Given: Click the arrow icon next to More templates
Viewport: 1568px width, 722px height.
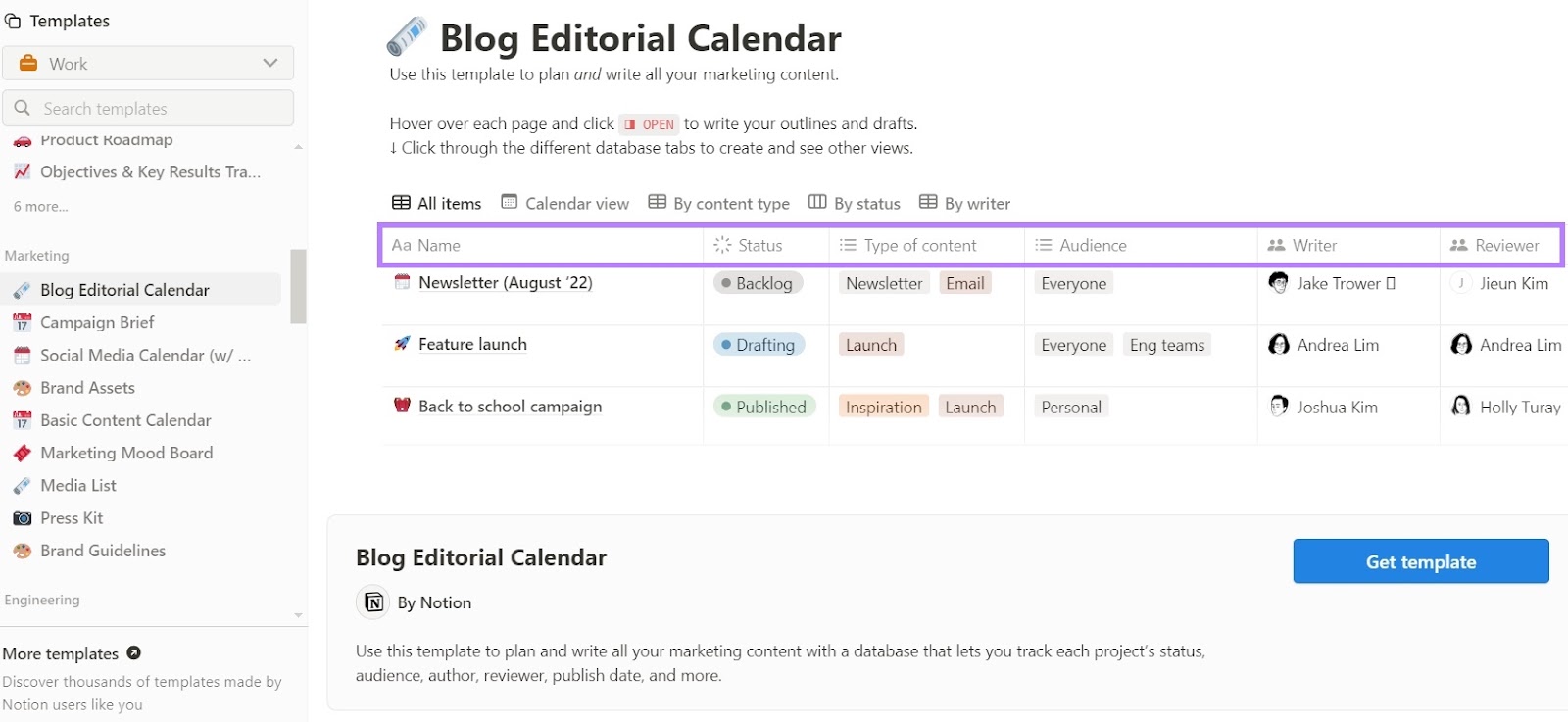Looking at the screenshot, I should [x=134, y=652].
